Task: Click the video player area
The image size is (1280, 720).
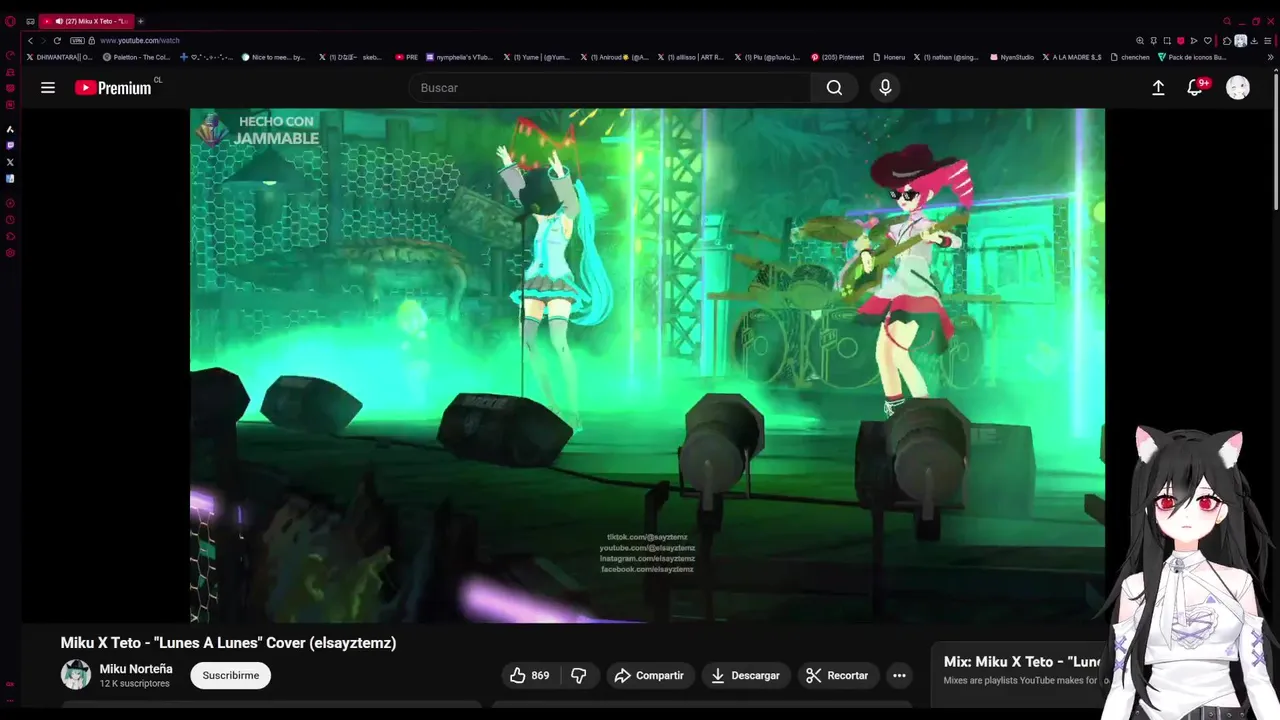Action: point(647,365)
